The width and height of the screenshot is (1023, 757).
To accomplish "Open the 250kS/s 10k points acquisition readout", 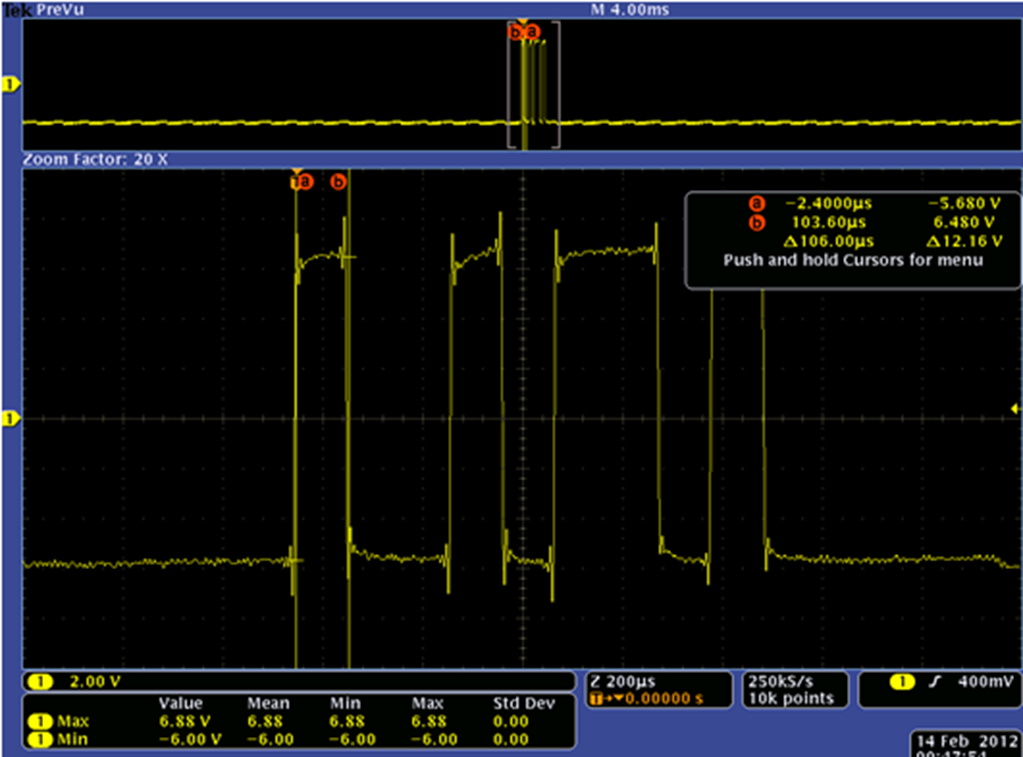I will tap(793, 688).
